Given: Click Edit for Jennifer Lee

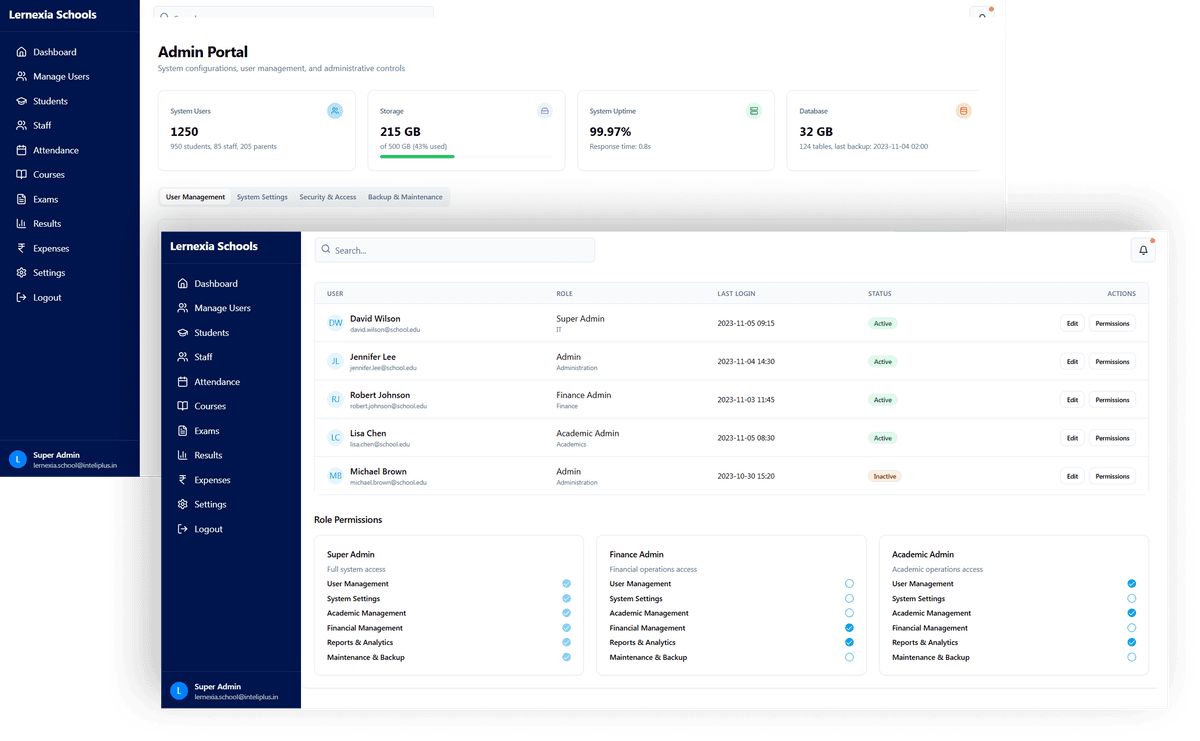Looking at the screenshot, I should (x=1072, y=361).
